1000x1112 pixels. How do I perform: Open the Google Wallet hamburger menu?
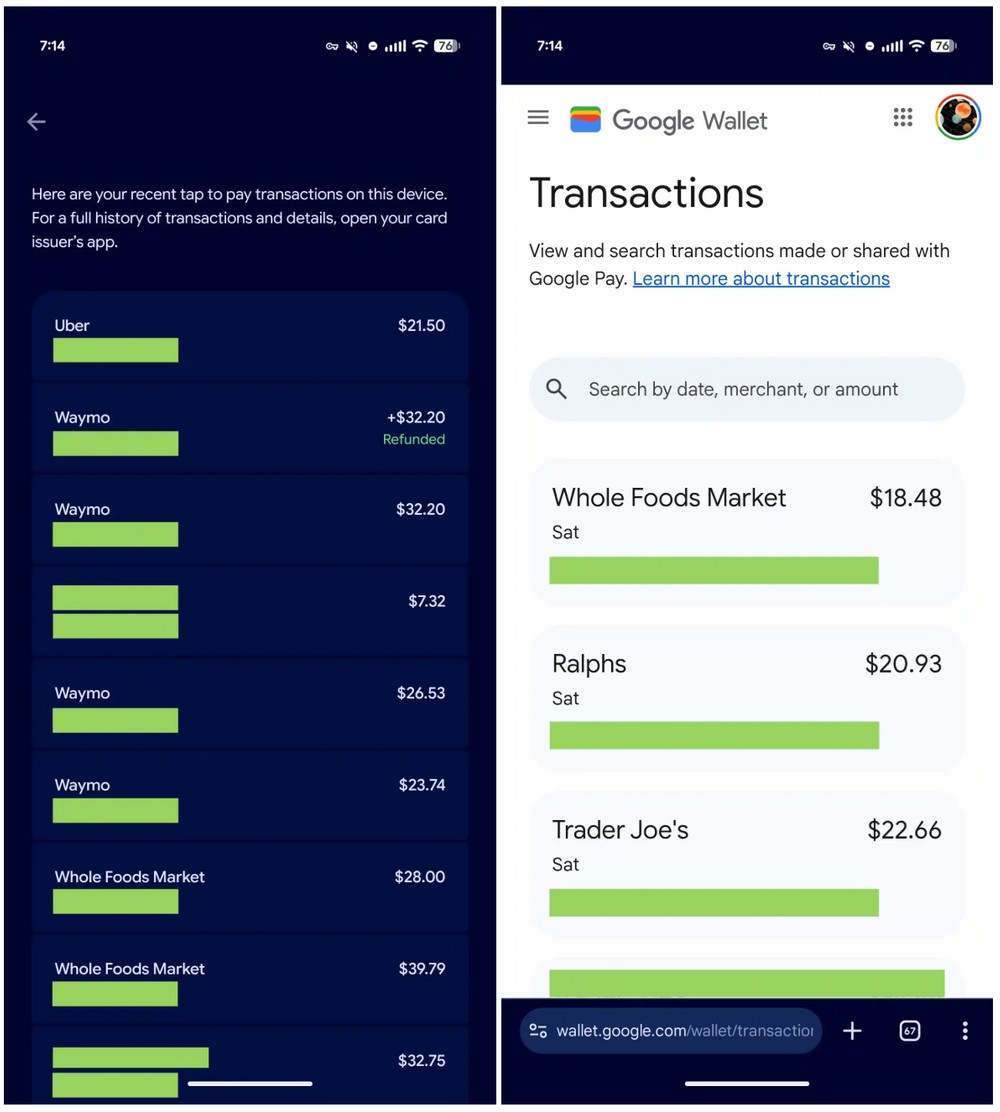pos(538,118)
